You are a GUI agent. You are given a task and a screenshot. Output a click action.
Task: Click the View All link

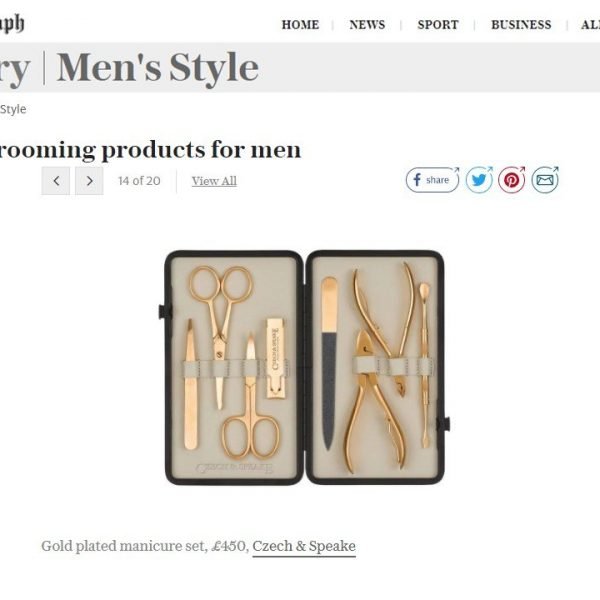214,181
